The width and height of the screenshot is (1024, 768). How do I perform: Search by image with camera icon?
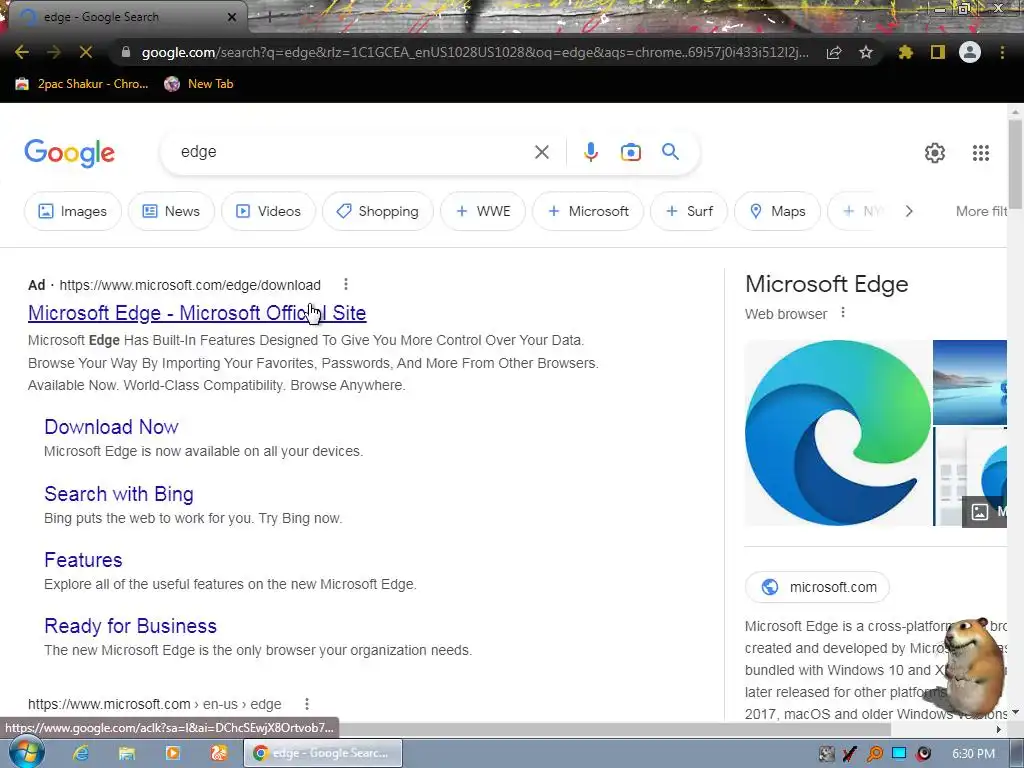(x=631, y=152)
